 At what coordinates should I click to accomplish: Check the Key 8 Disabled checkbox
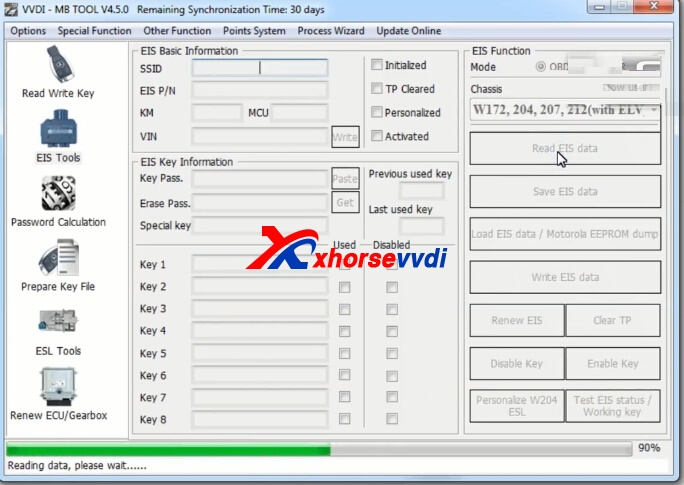coord(392,419)
